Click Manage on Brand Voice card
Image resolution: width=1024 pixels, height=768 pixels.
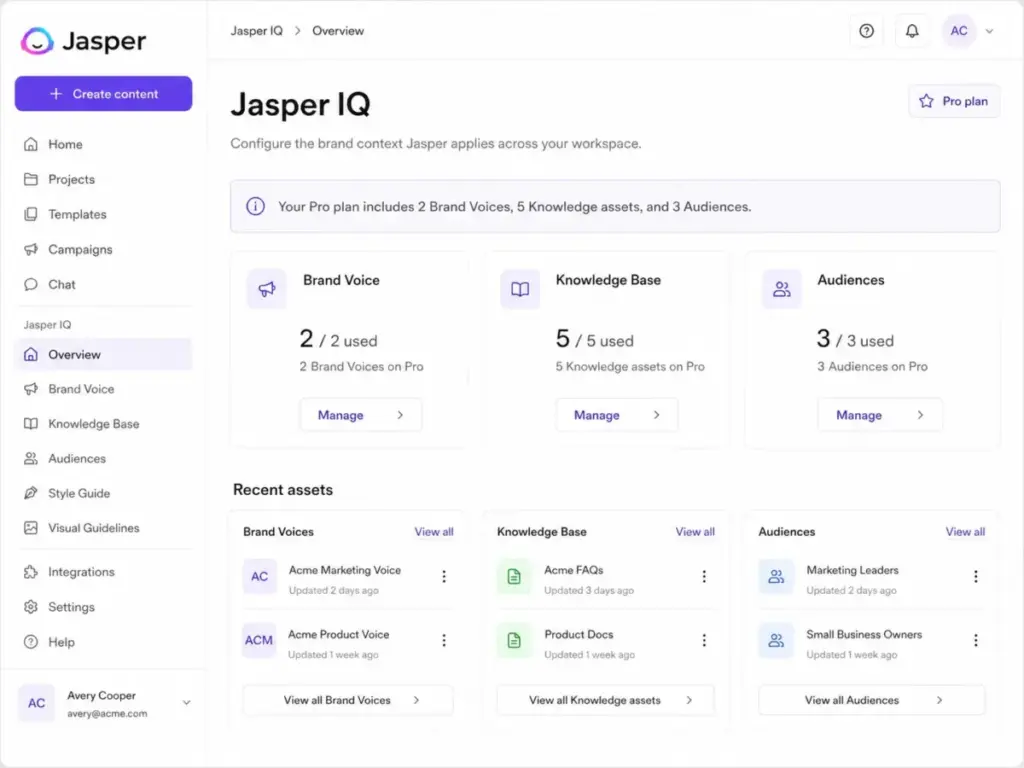pos(360,415)
